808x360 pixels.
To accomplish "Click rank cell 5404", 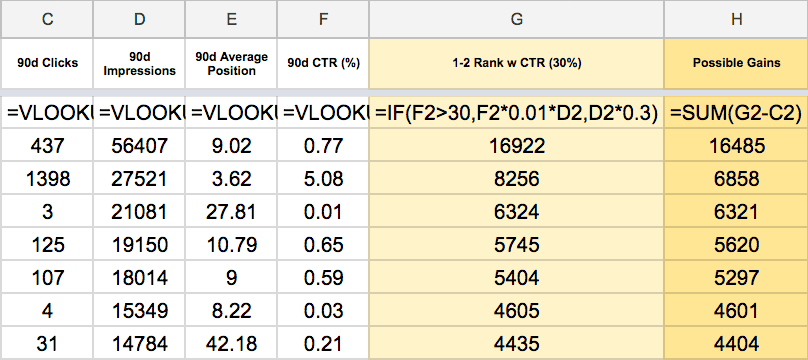I will click(x=516, y=277).
